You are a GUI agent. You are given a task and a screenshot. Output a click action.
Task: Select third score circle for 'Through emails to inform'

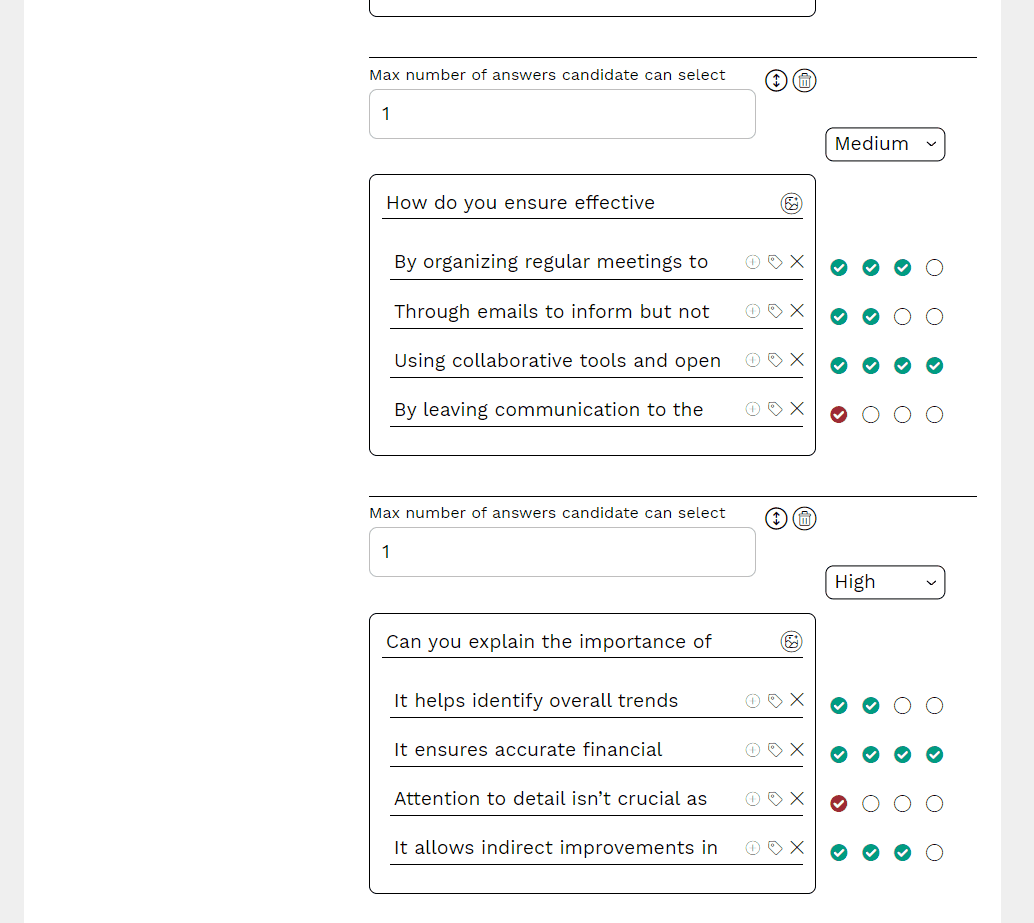pos(902,316)
